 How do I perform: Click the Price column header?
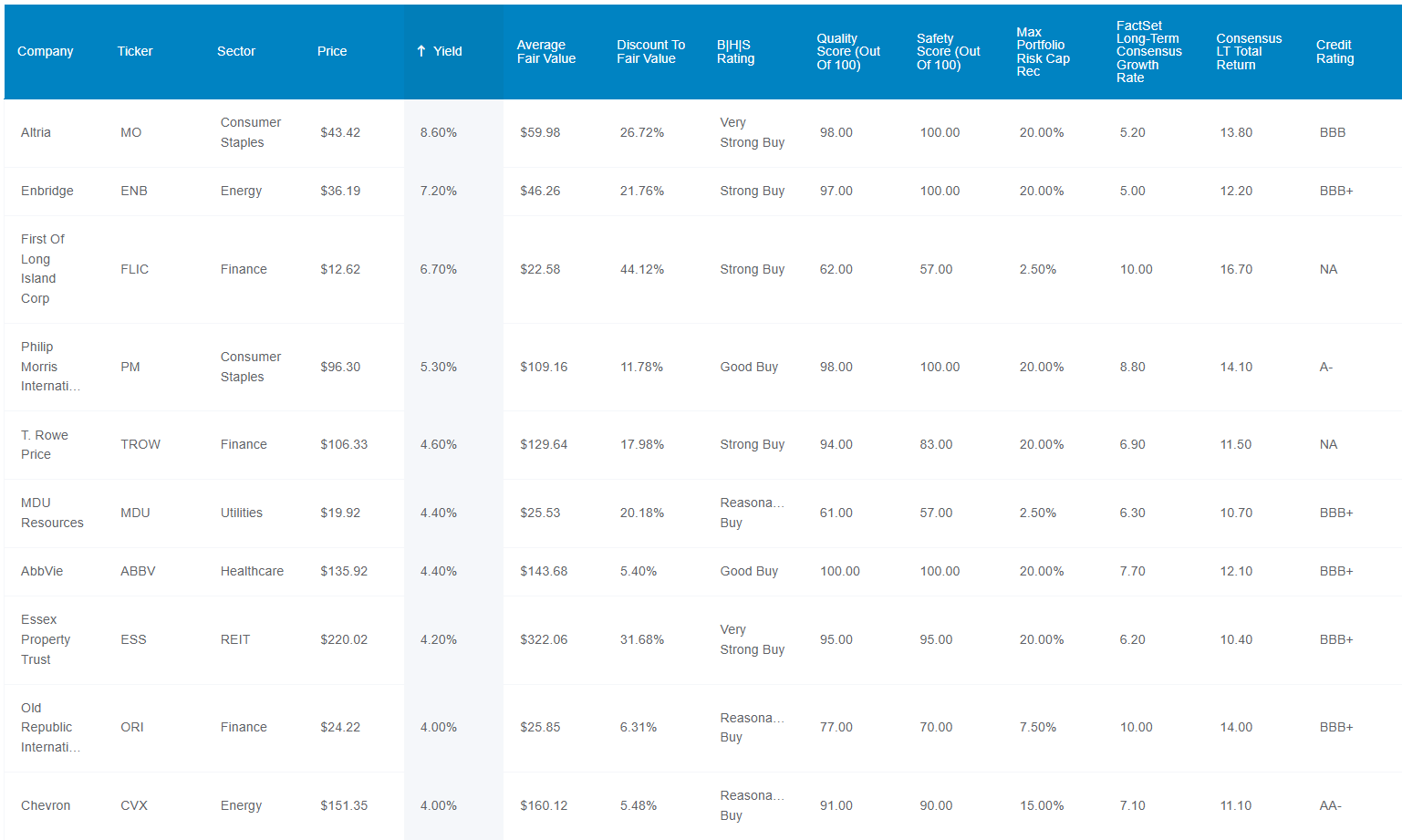coord(332,51)
